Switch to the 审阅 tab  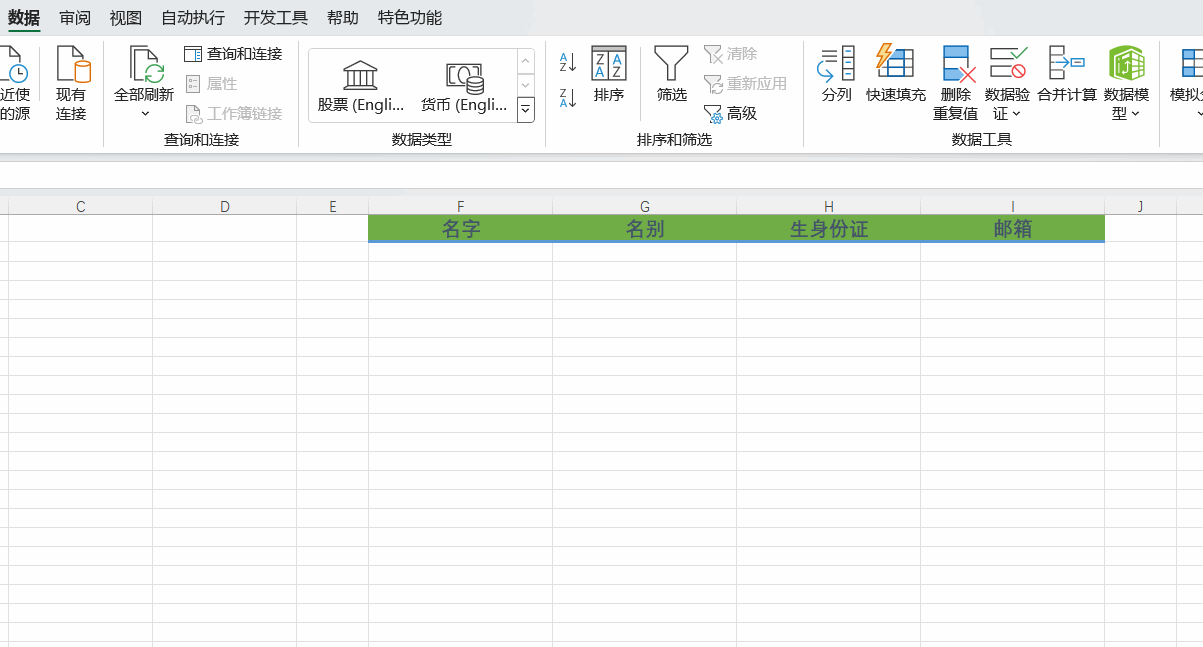(x=75, y=18)
